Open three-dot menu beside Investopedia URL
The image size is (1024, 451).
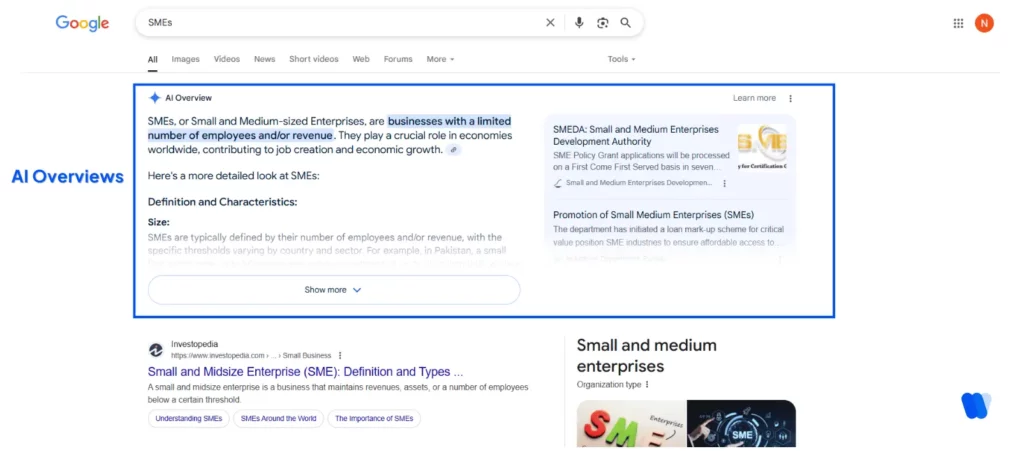pos(340,356)
